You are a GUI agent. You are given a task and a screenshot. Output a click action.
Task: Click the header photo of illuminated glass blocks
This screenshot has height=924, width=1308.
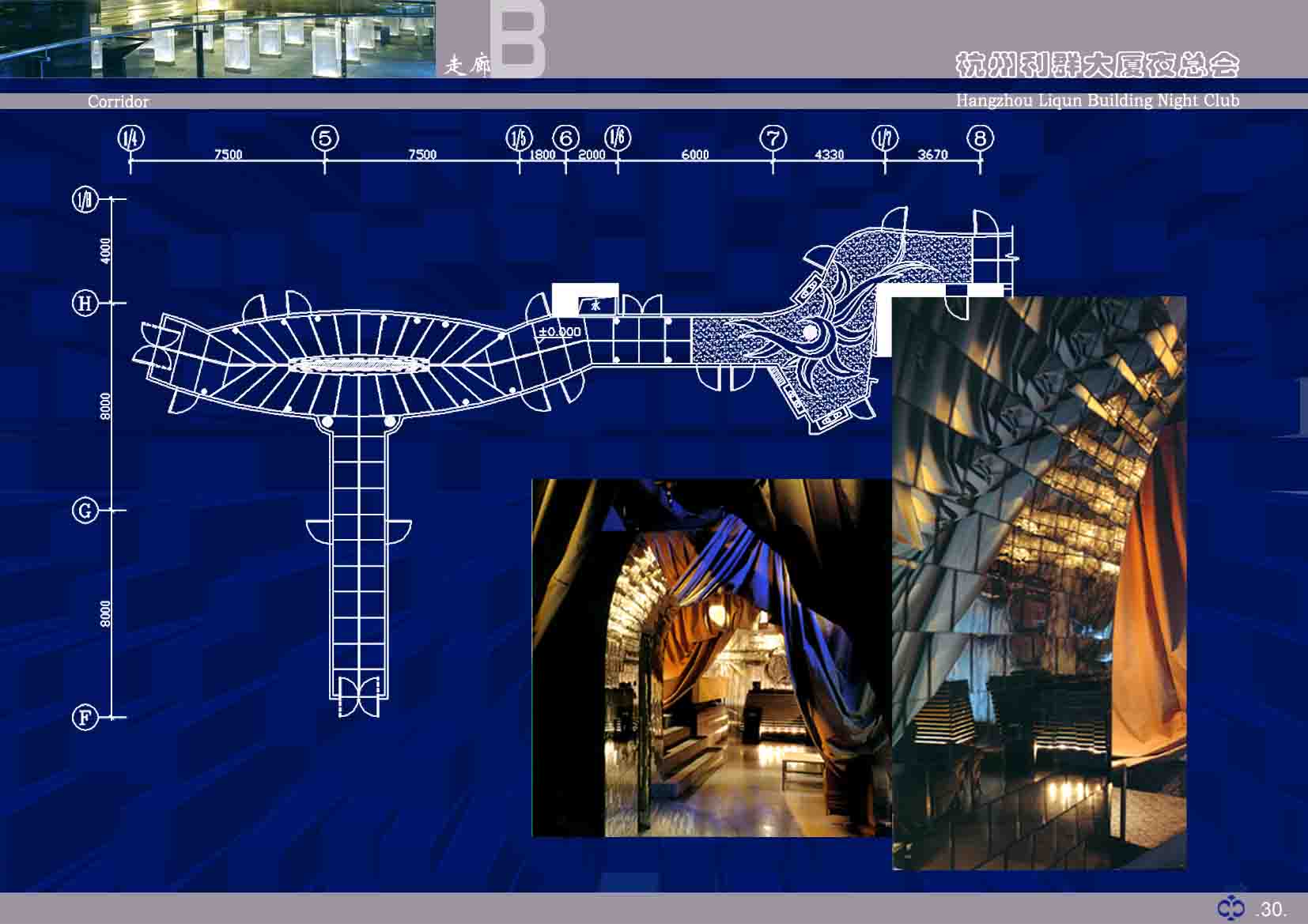pyautogui.click(x=217, y=39)
